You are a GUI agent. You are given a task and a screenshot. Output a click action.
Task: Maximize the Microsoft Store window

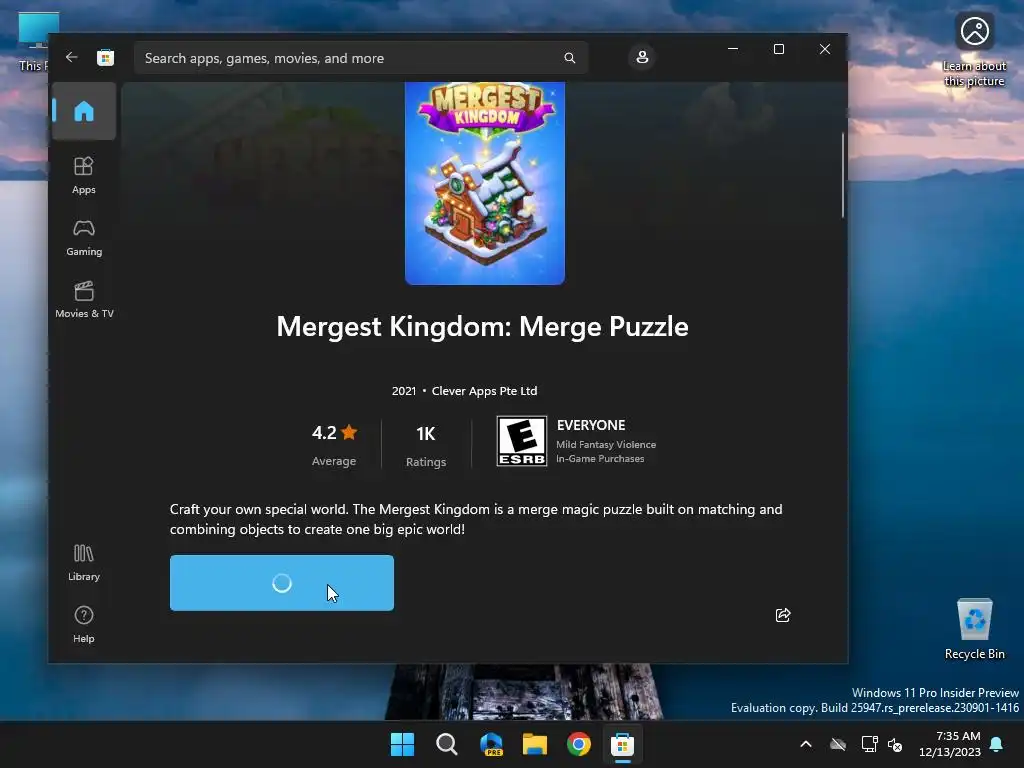[x=778, y=49]
